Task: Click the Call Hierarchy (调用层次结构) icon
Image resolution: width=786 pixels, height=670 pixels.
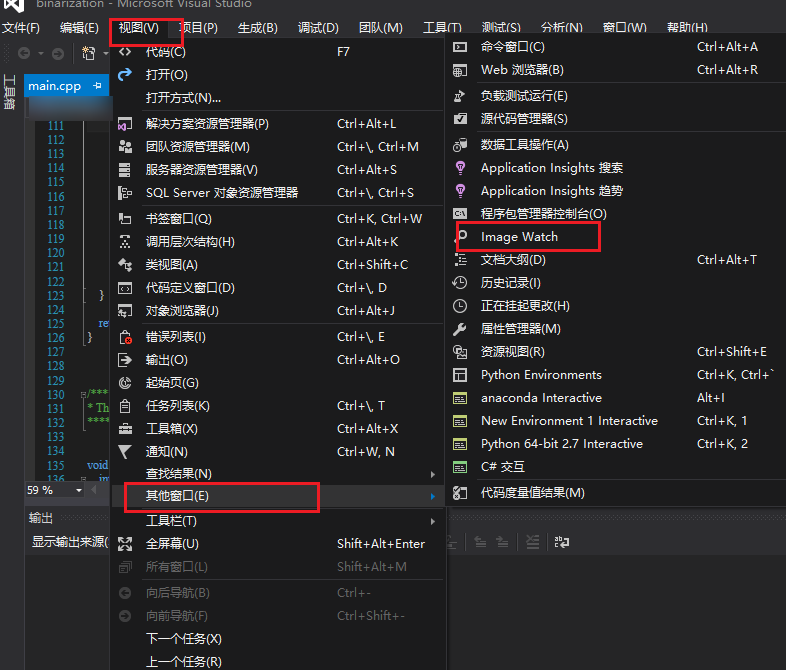Action: pos(125,242)
